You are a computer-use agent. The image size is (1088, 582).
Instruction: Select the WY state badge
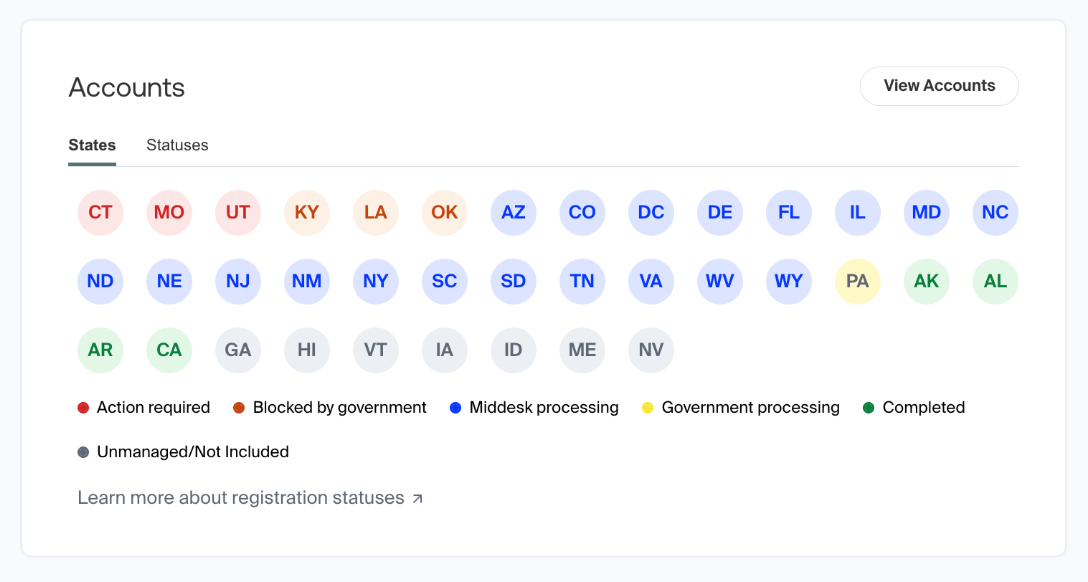coord(789,281)
